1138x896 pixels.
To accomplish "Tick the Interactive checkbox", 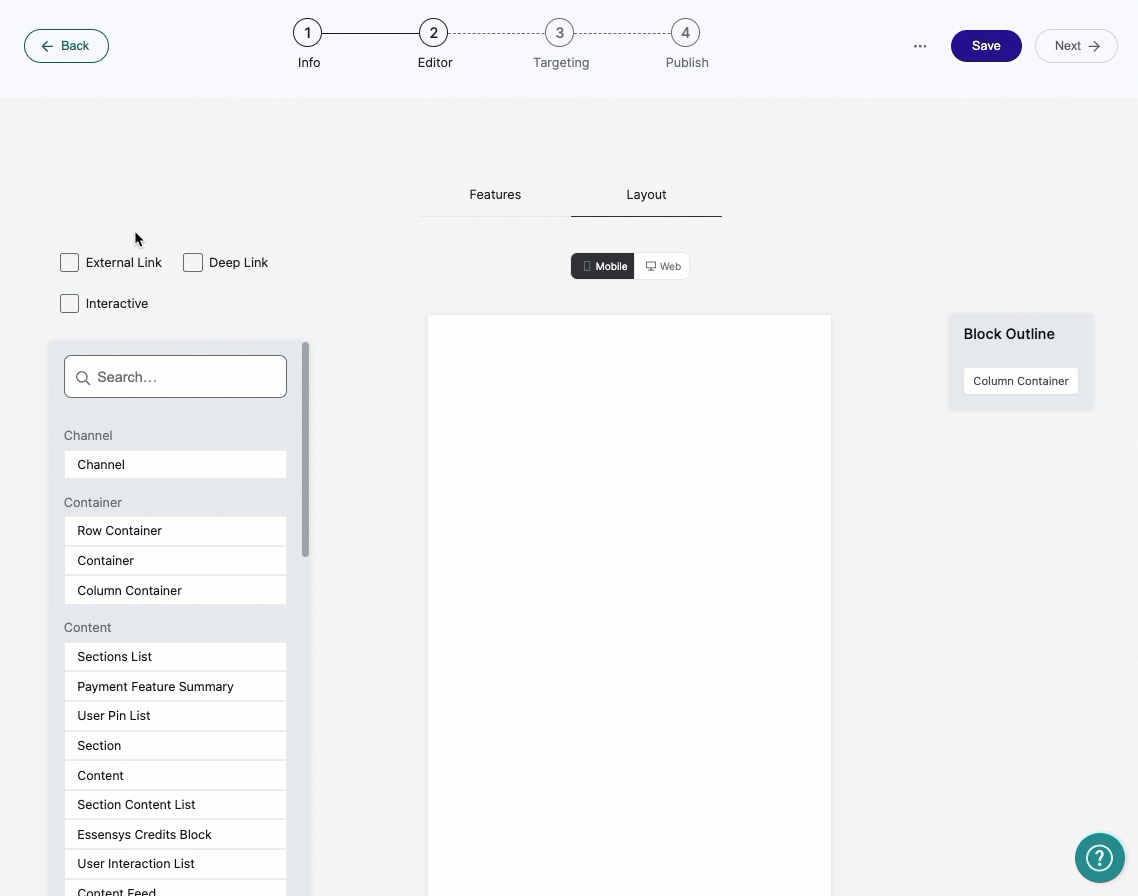I will 70,303.
